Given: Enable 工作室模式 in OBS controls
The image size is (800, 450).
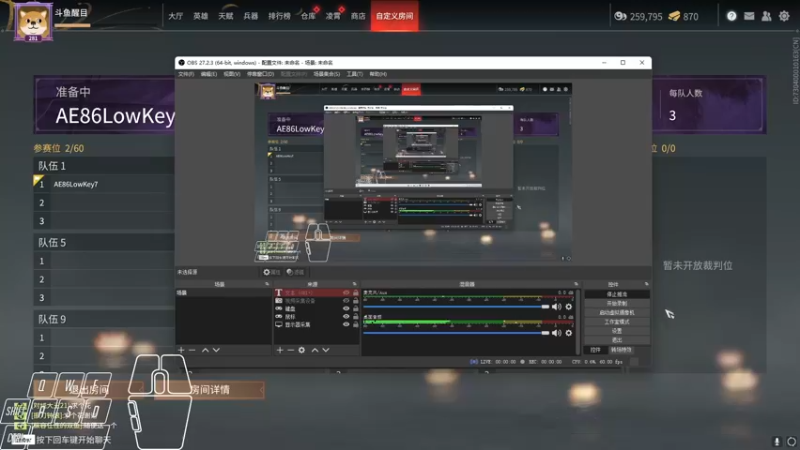Looking at the screenshot, I should (617, 322).
